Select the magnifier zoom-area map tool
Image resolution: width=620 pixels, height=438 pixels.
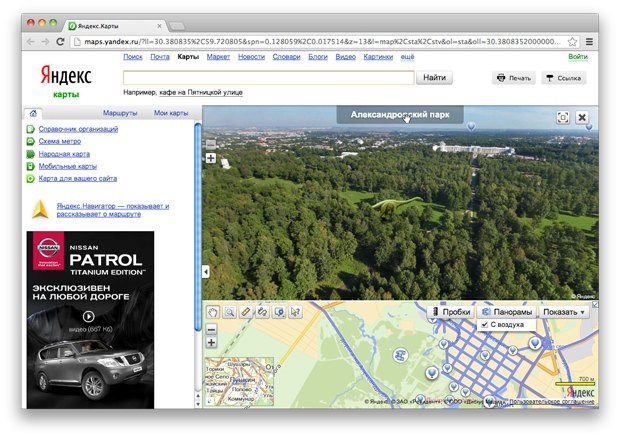point(229,312)
